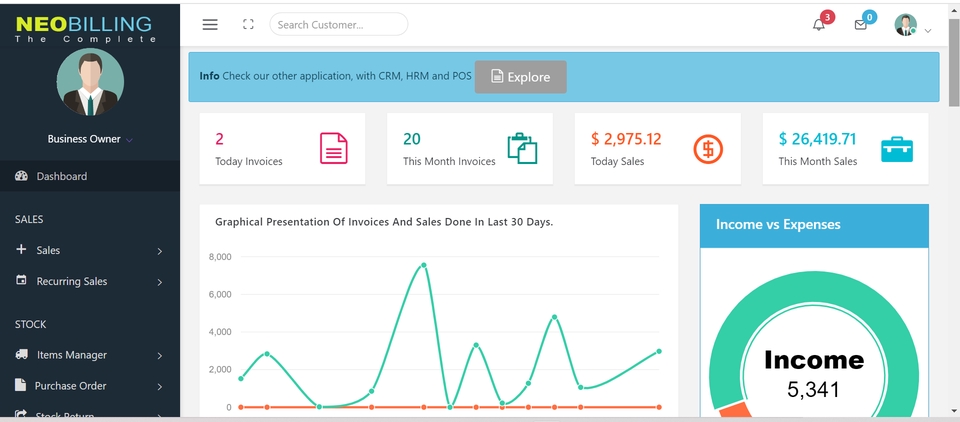Screen dimensions: 960x422
Task: Expand the Items Manager chevron
Action: pos(160,356)
